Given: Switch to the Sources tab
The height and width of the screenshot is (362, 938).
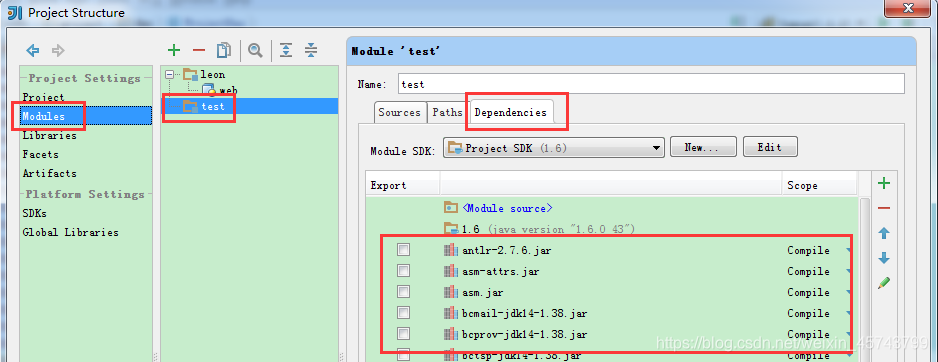Looking at the screenshot, I should [x=400, y=112].
